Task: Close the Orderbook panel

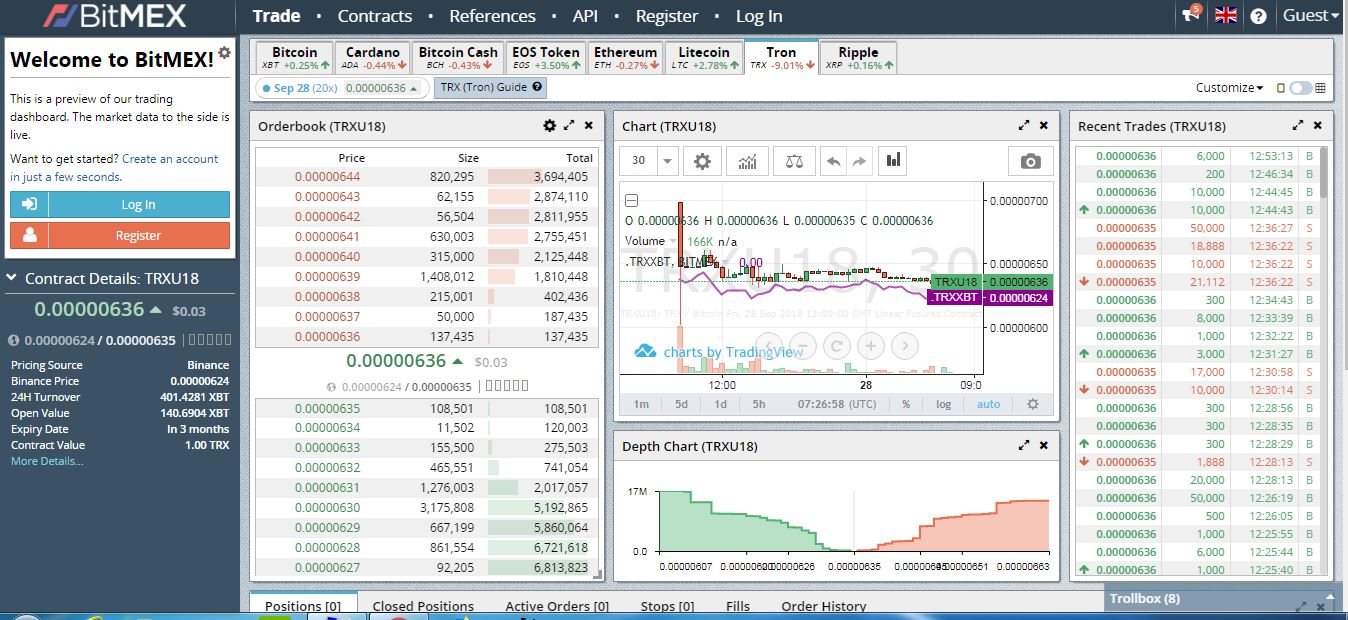Action: [589, 126]
